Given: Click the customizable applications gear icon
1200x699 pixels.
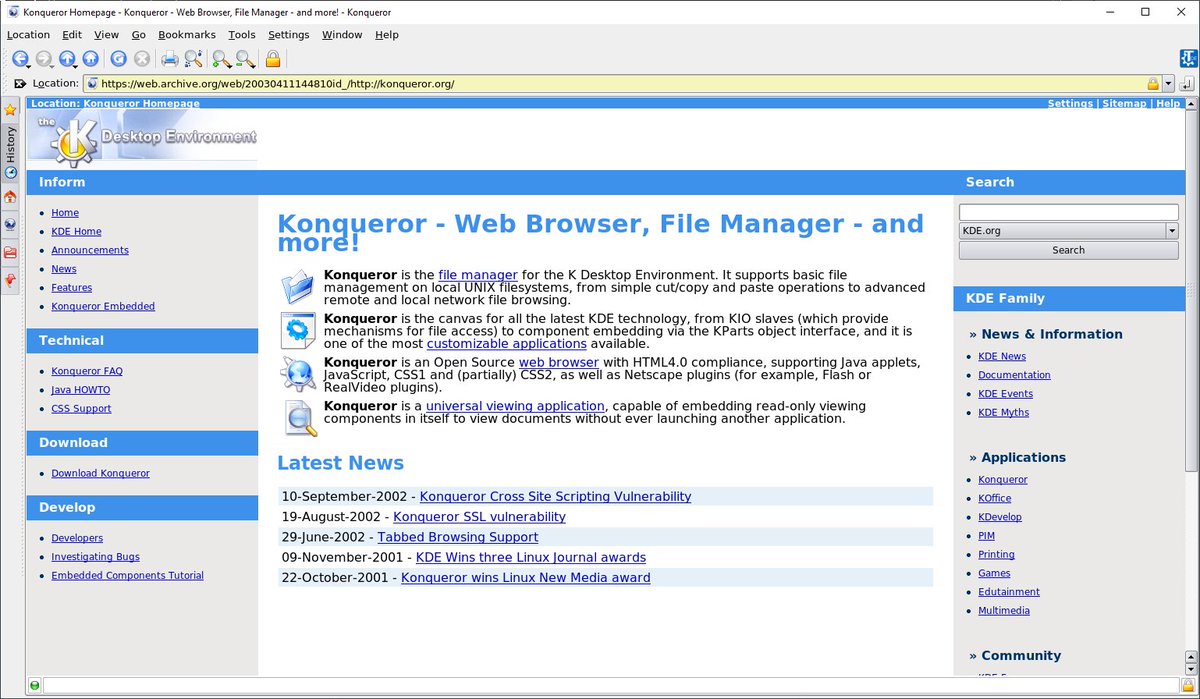Looking at the screenshot, I should pos(299,330).
